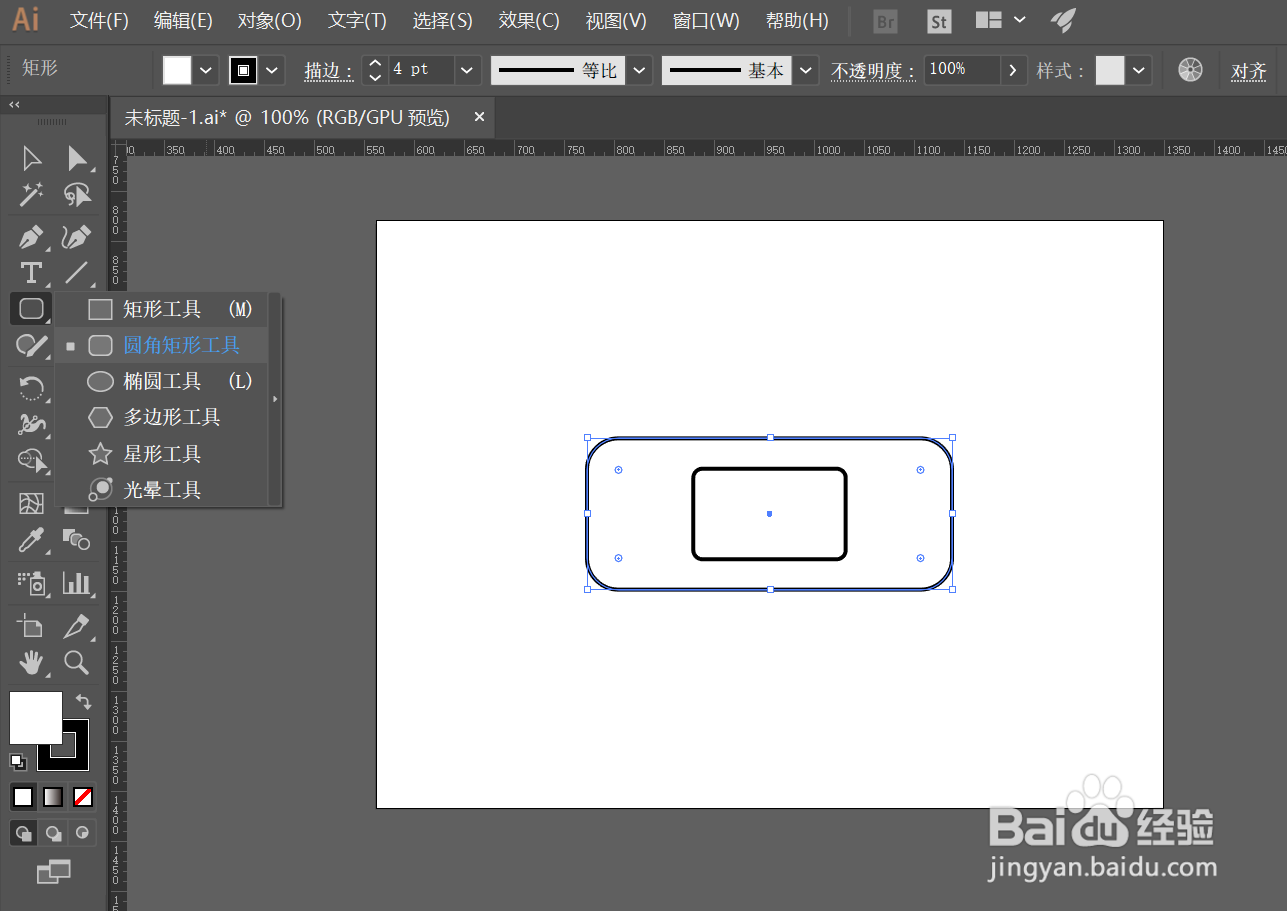1287x911 pixels.
Task: Open the 文件(F) menu
Action: pos(100,21)
